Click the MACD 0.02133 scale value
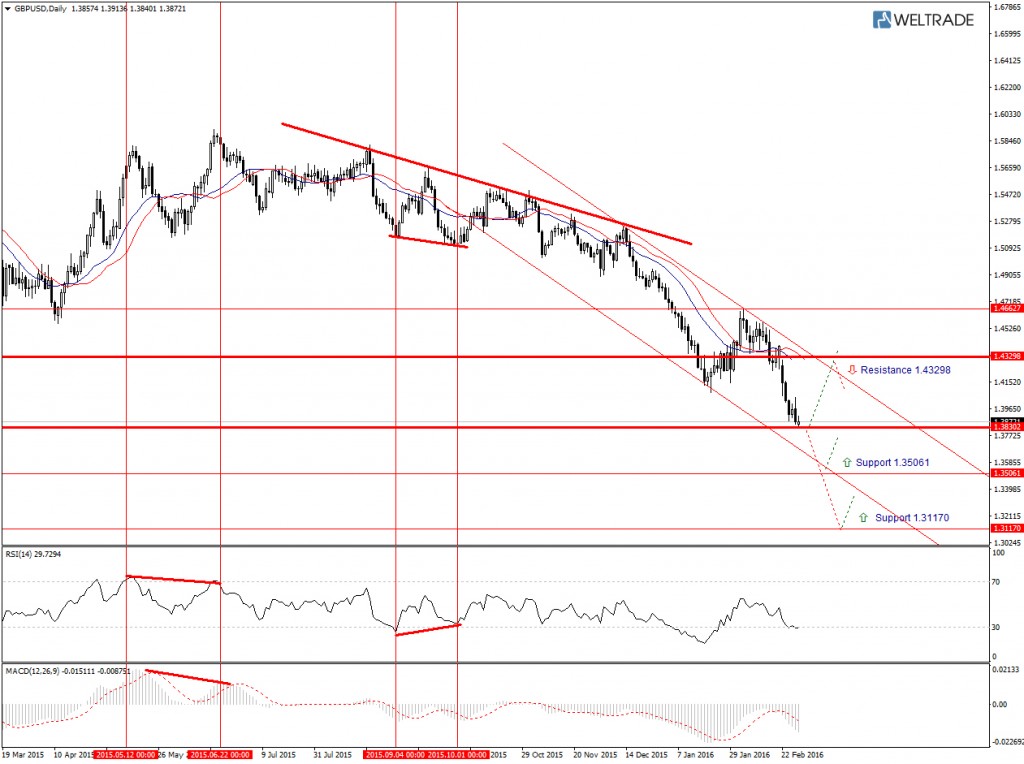Viewport: 1024px width, 764px height. click(1004, 669)
